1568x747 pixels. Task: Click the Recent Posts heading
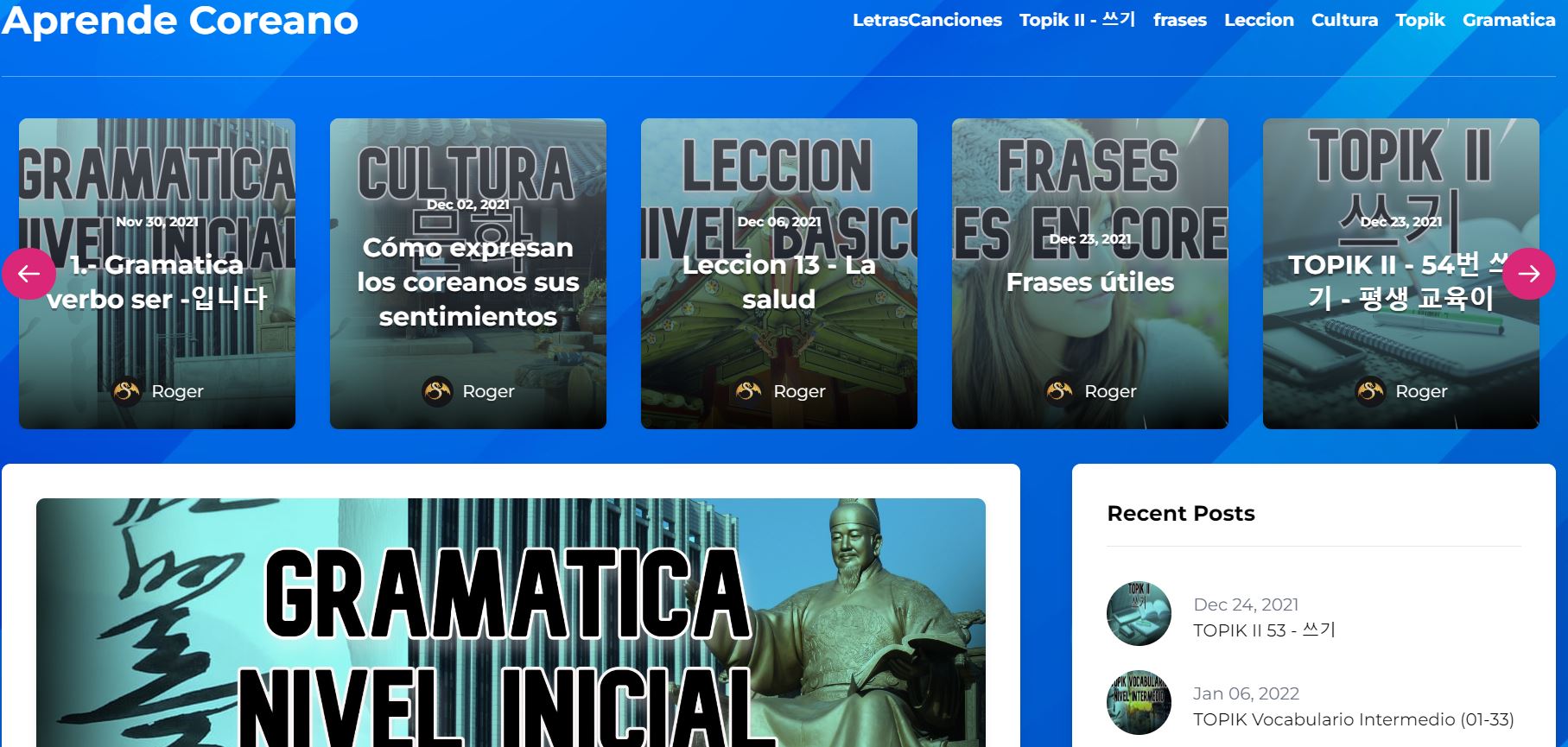coord(1180,513)
